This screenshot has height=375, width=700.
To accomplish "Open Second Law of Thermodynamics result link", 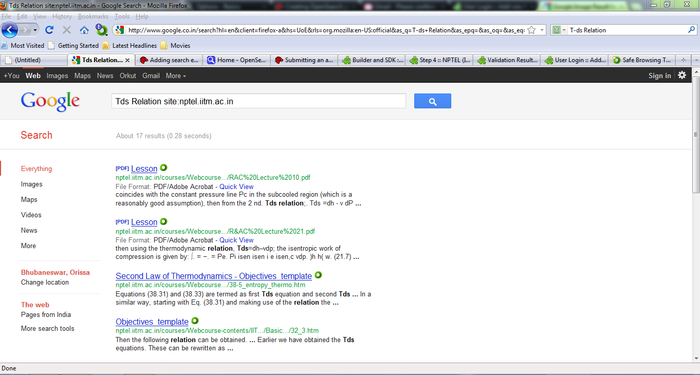I will (x=213, y=276).
